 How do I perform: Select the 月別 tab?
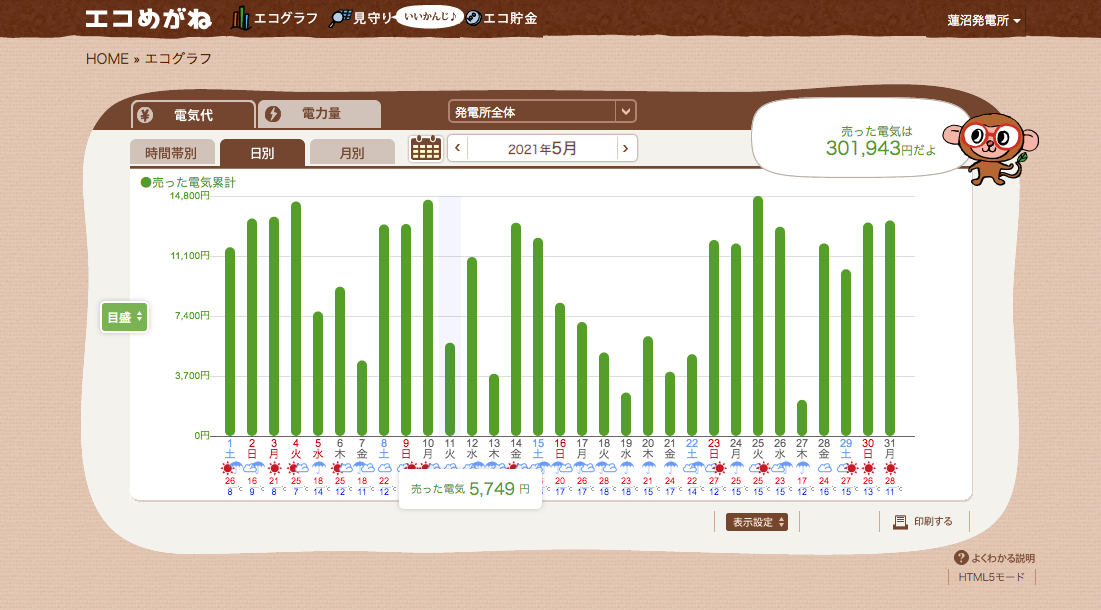351,153
